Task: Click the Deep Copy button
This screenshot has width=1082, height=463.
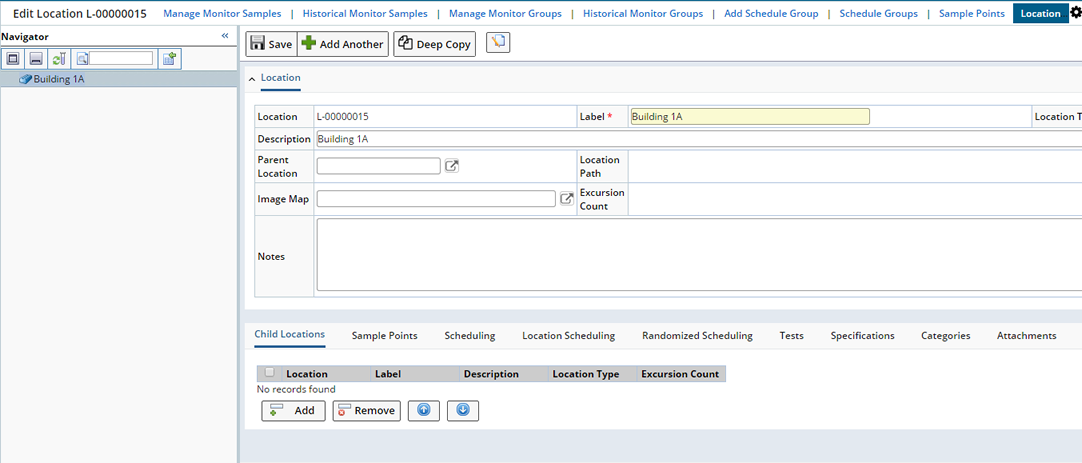Action: [435, 44]
